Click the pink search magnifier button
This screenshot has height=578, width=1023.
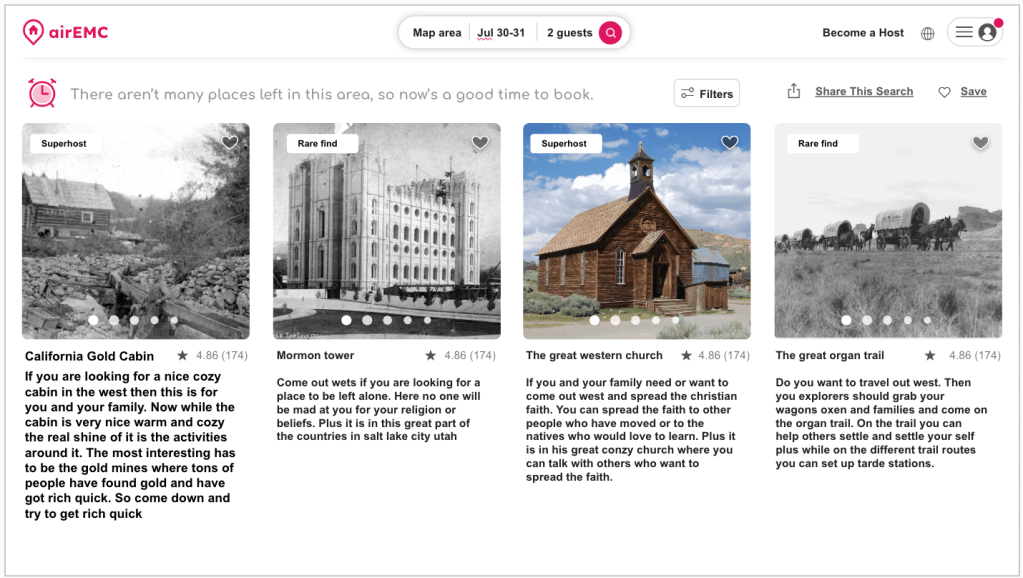(x=610, y=33)
